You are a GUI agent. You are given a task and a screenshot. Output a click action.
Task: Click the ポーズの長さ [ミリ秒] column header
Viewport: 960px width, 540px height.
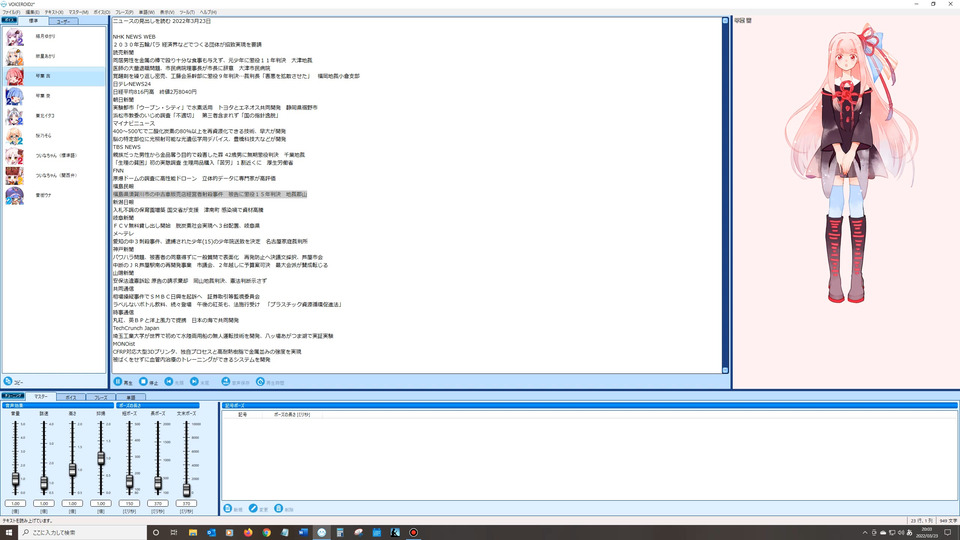[291, 414]
